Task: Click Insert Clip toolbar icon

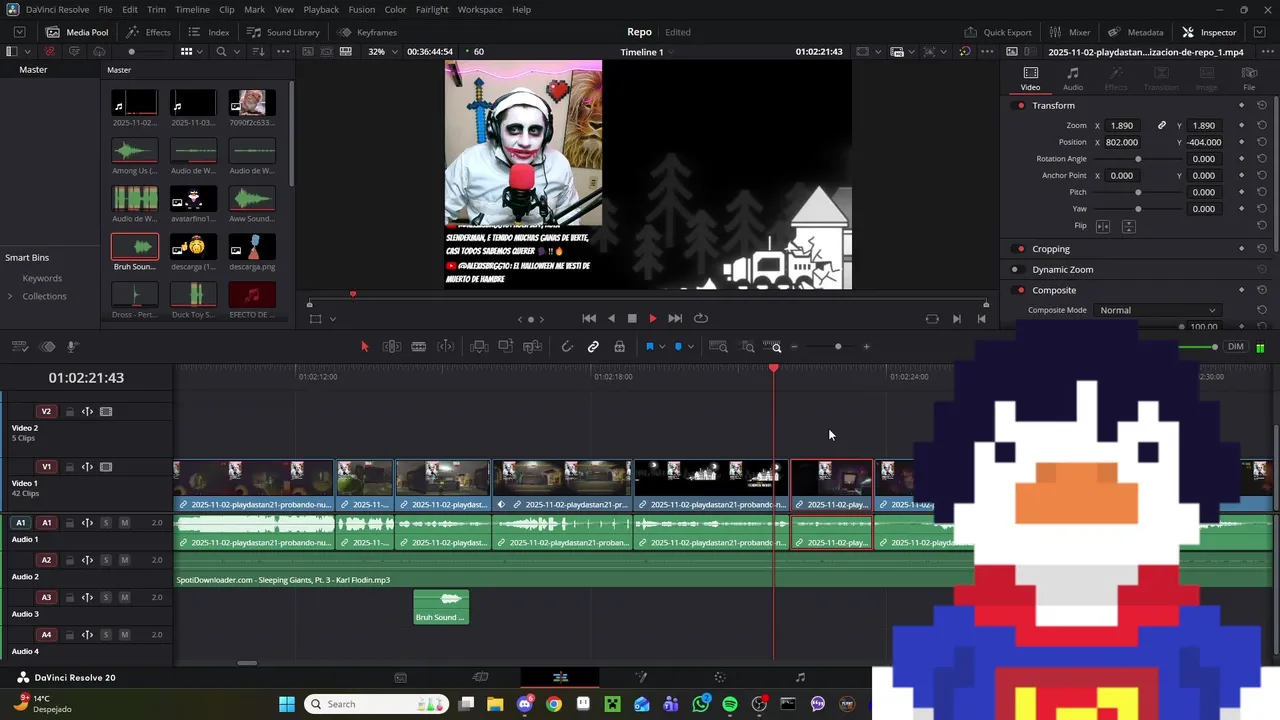Action: click(479, 347)
